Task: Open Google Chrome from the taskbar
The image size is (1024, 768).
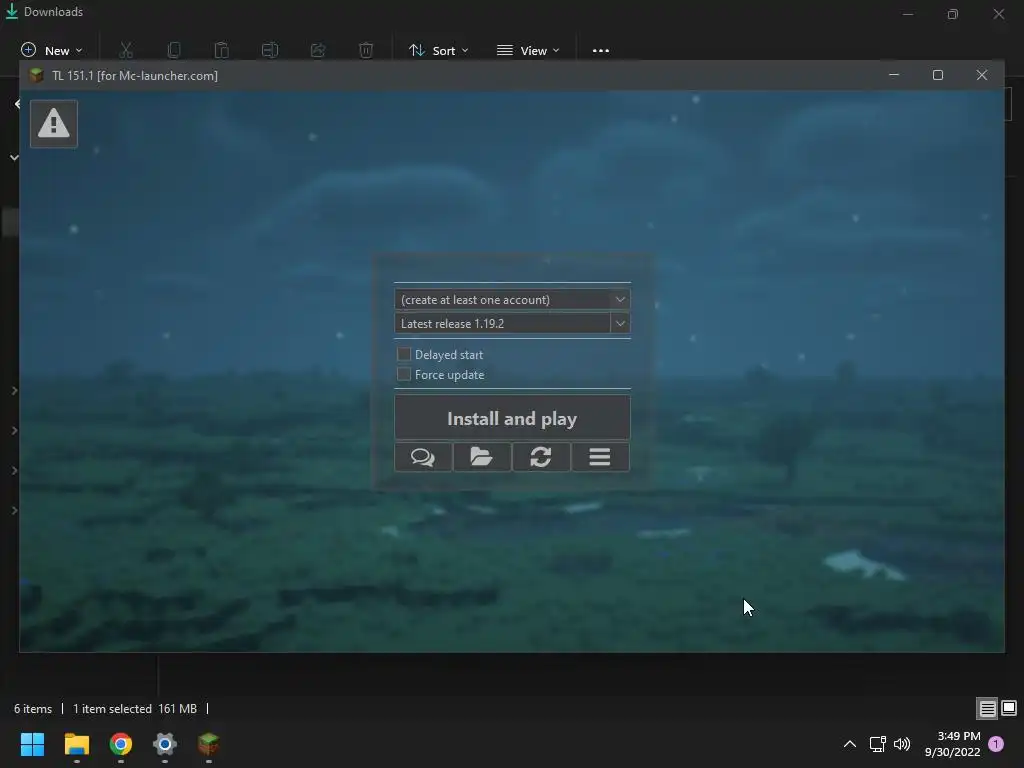Action: click(x=121, y=744)
